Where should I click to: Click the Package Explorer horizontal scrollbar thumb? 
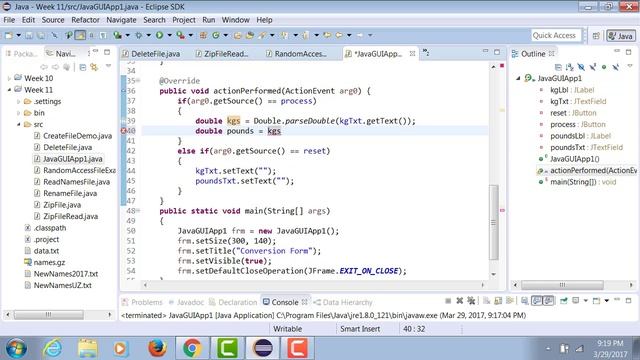49,315
